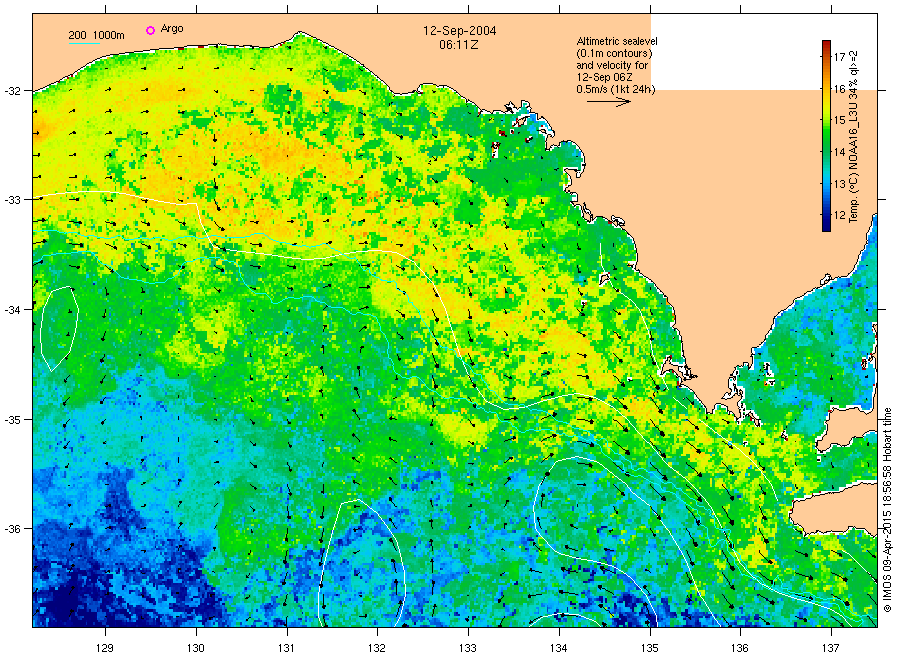Image resolution: width=900 pixels, height=660 pixels.
Task: Click longitude label '132'
Action: pos(377,649)
